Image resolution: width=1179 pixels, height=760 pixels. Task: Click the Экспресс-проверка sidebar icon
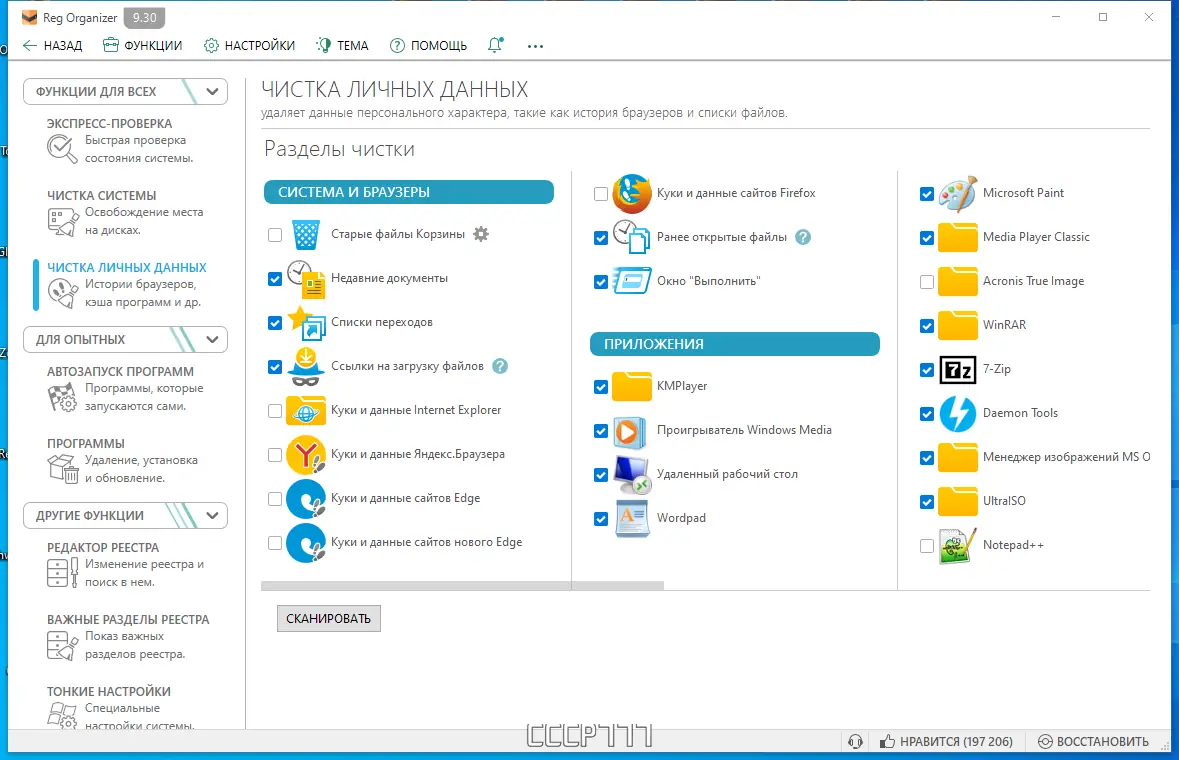click(62, 148)
